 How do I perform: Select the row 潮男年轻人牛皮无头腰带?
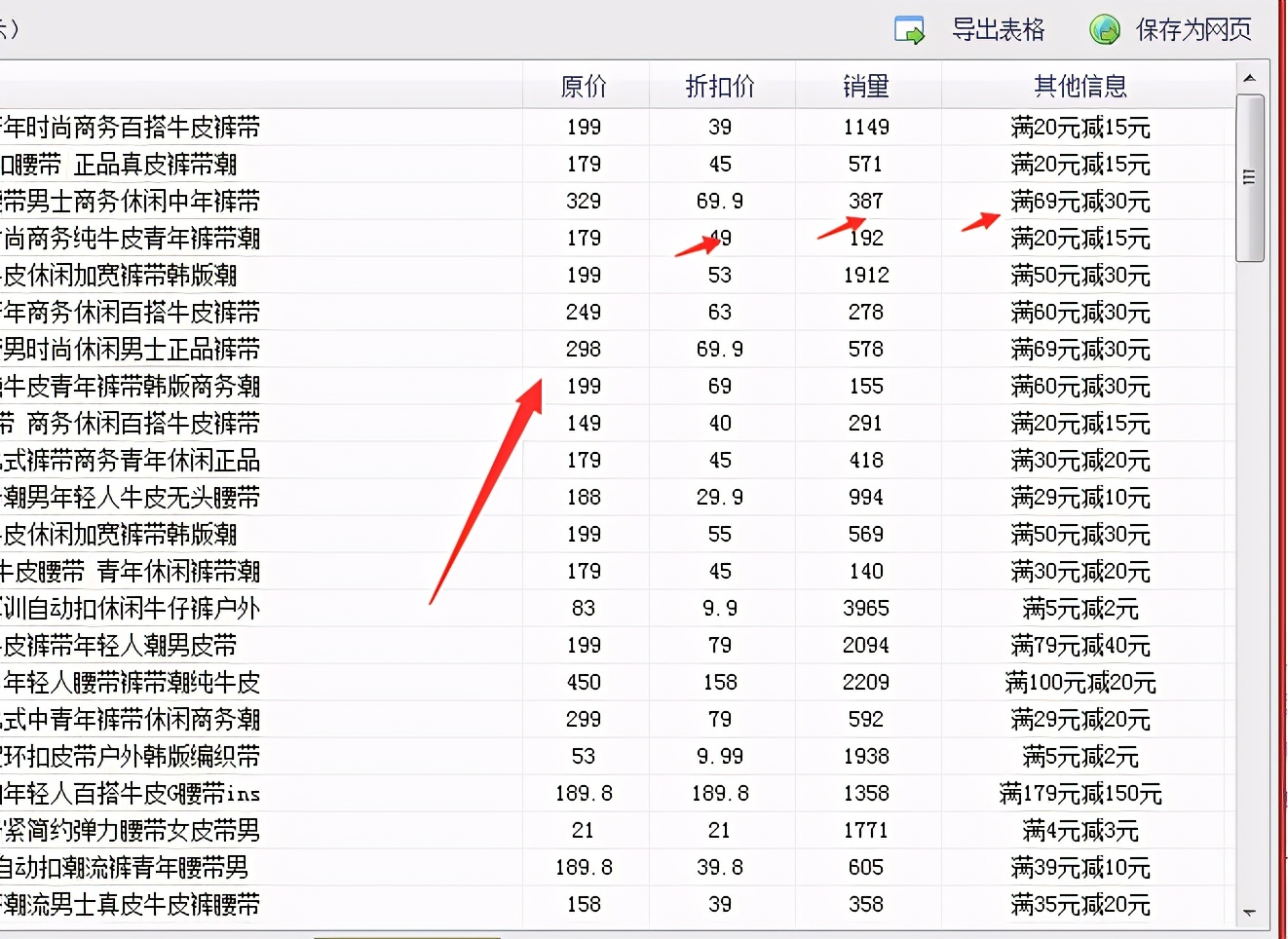[x=618, y=498]
